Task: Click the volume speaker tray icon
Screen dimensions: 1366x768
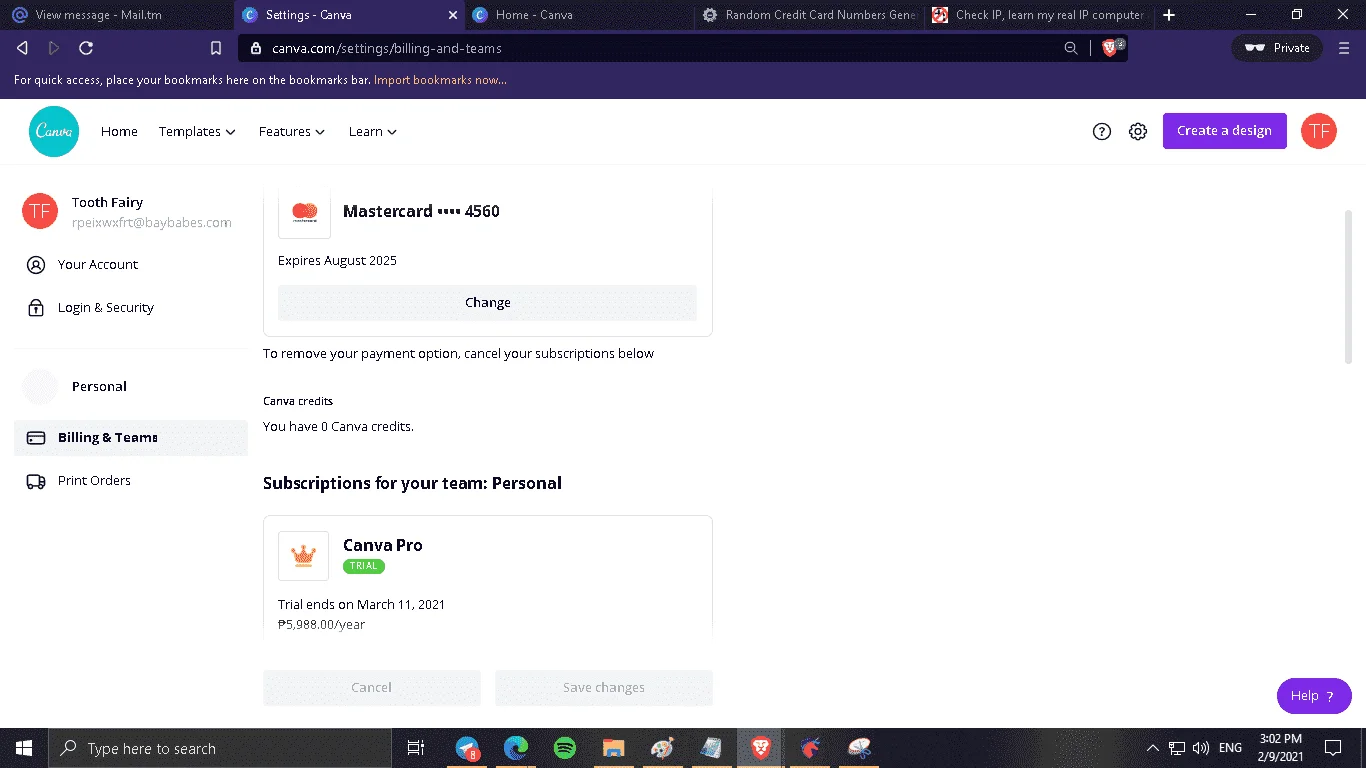Action: [1201, 748]
